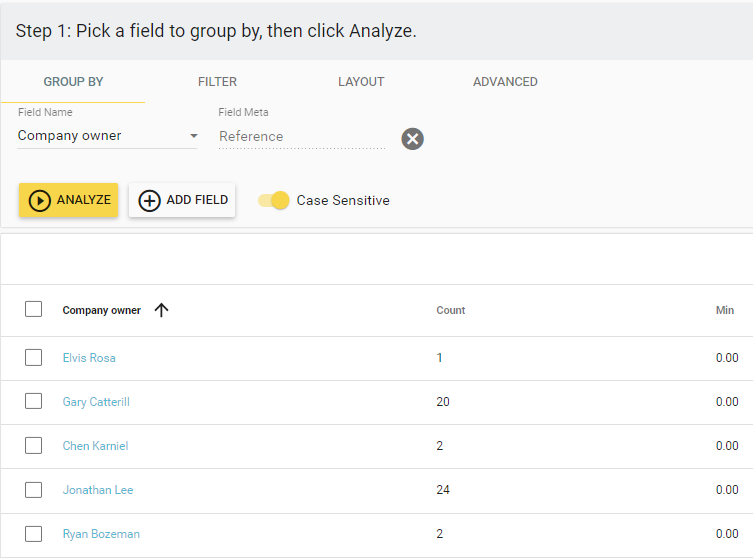Mark the Jonathan Lee row checkbox
753x558 pixels.
pos(34,489)
